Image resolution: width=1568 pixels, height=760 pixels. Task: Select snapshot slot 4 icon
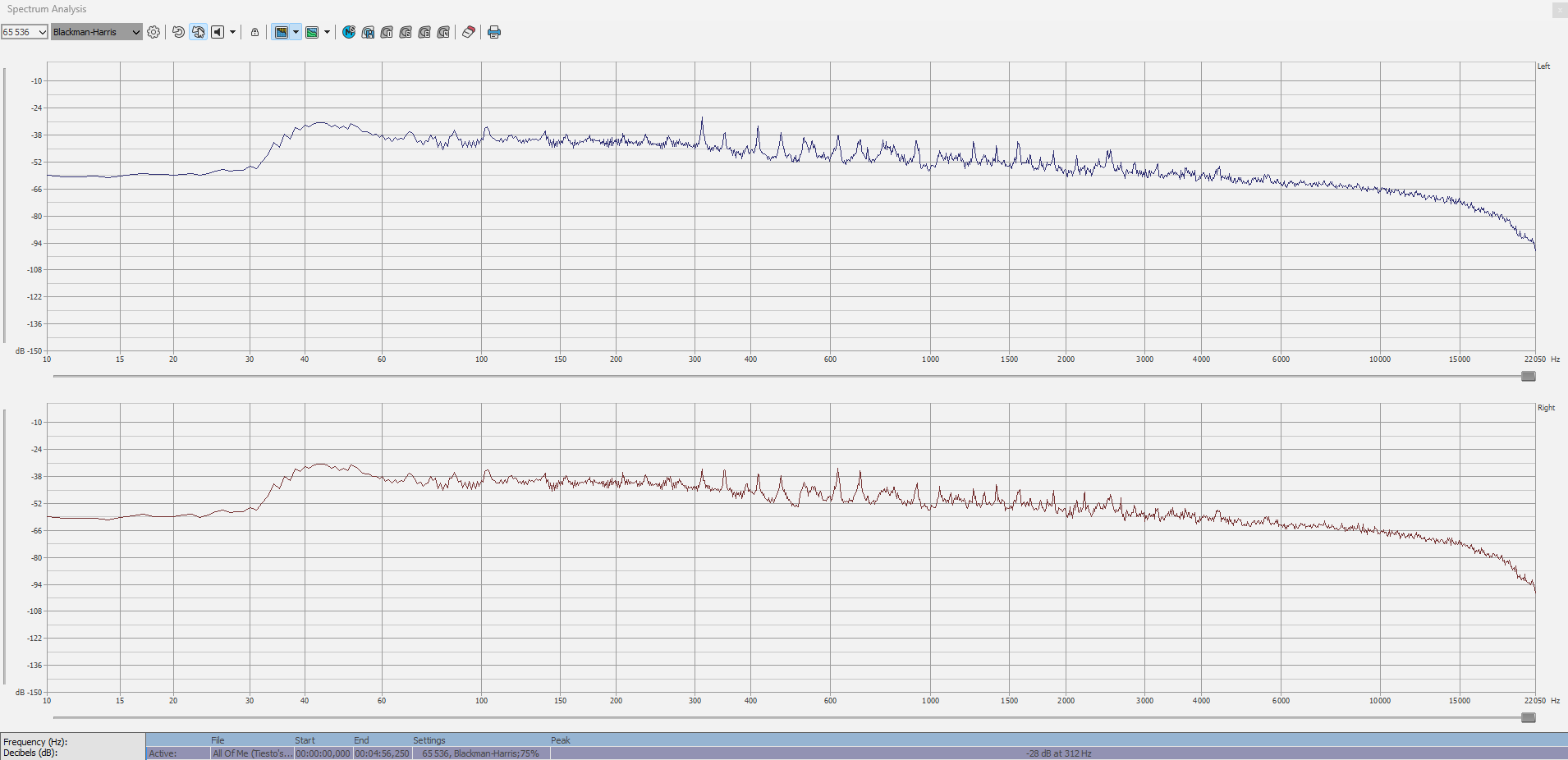point(443,32)
